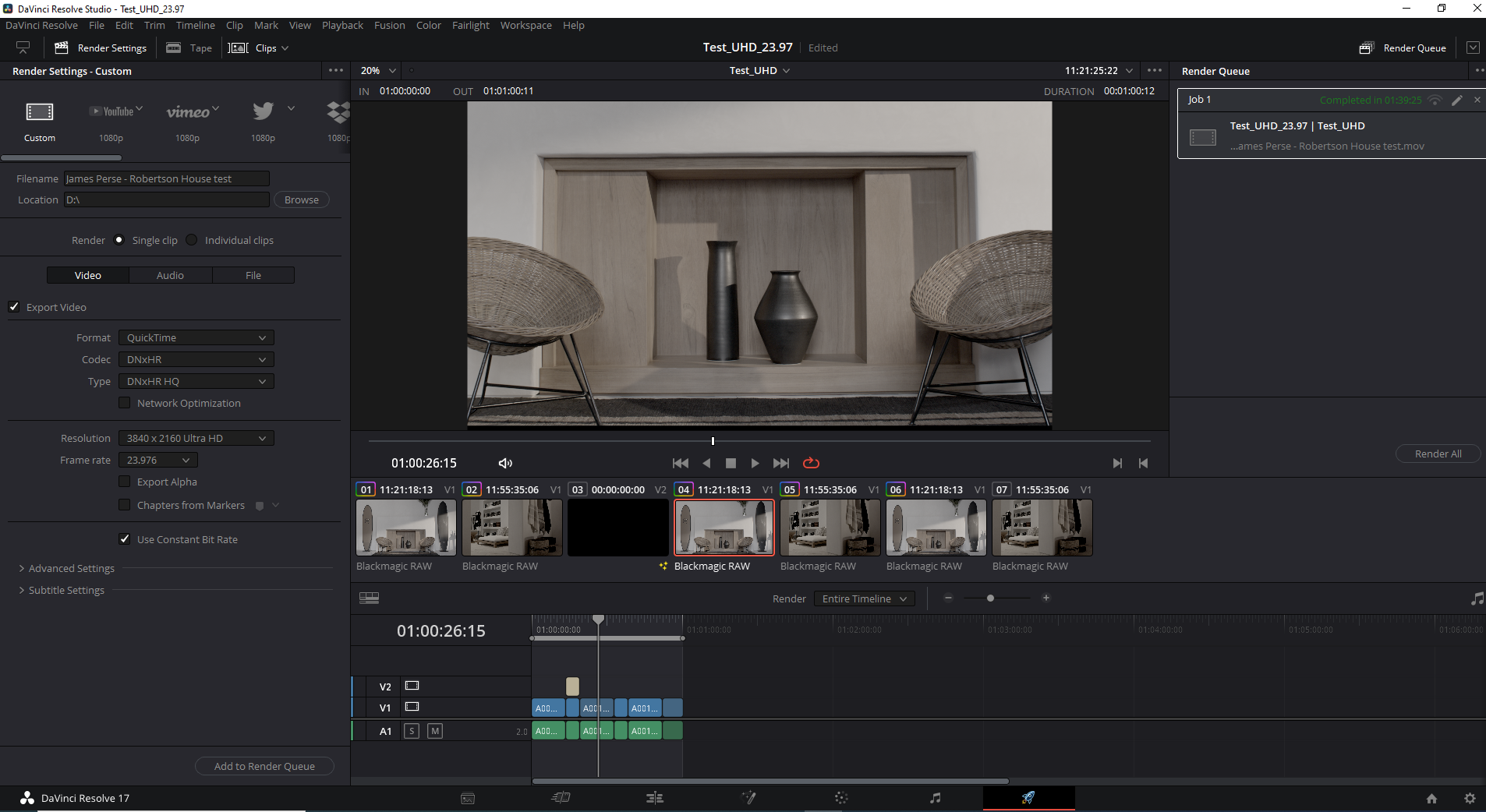The width and height of the screenshot is (1486, 812).
Task: Expand Subtitle Settings section
Action: point(62,590)
